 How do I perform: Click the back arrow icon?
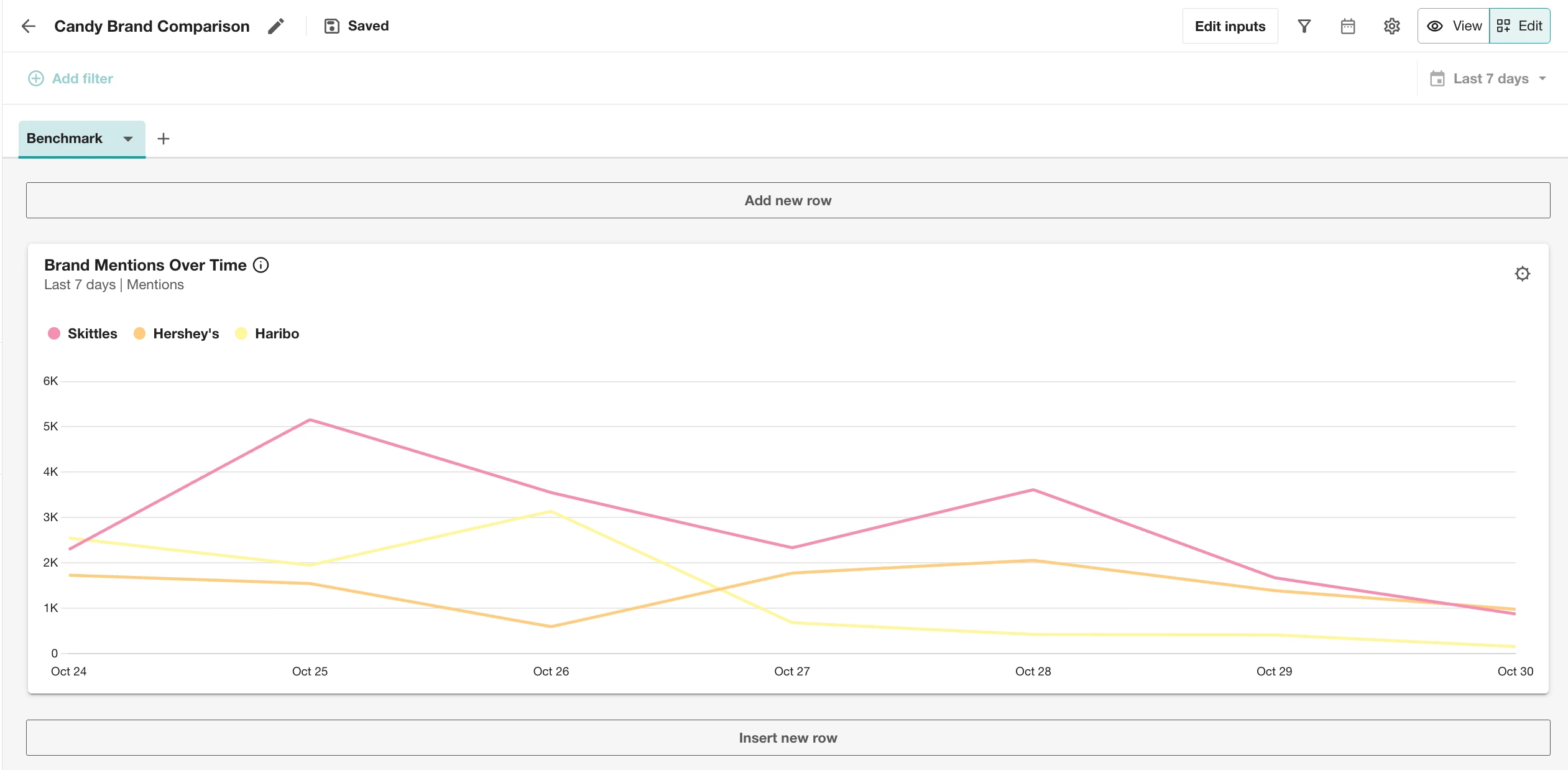29,26
